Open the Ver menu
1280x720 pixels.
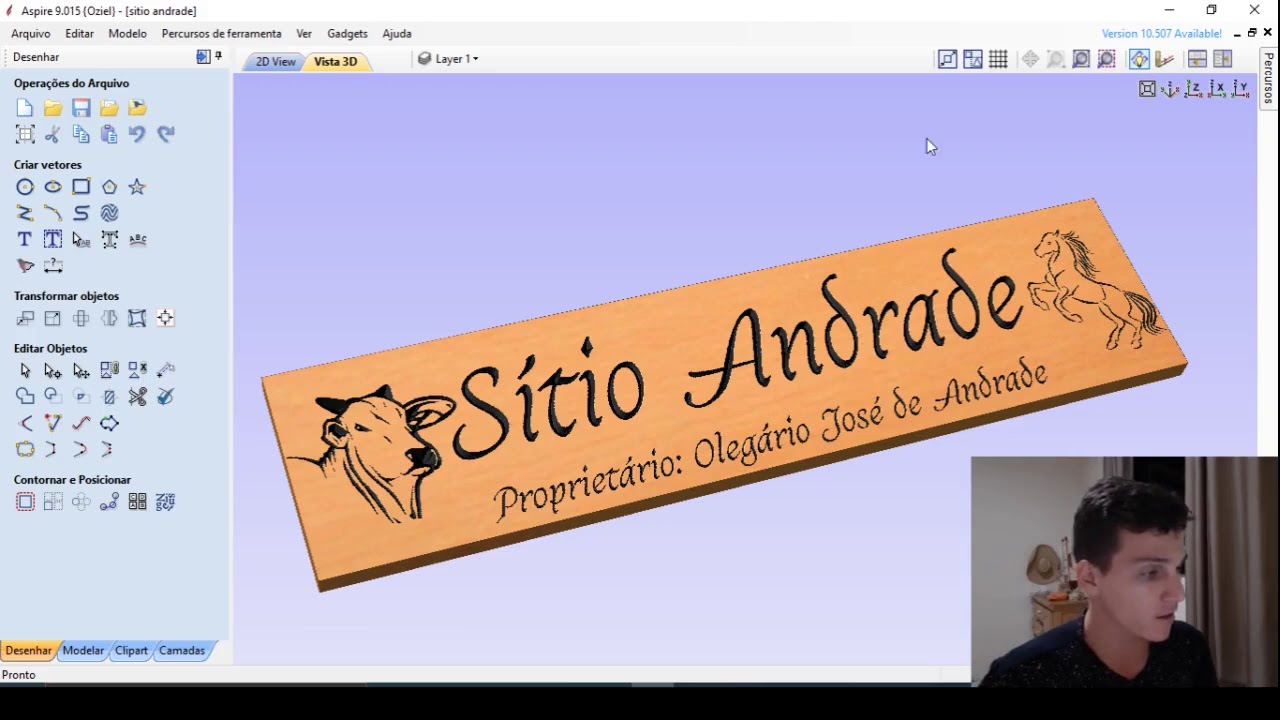coord(304,34)
